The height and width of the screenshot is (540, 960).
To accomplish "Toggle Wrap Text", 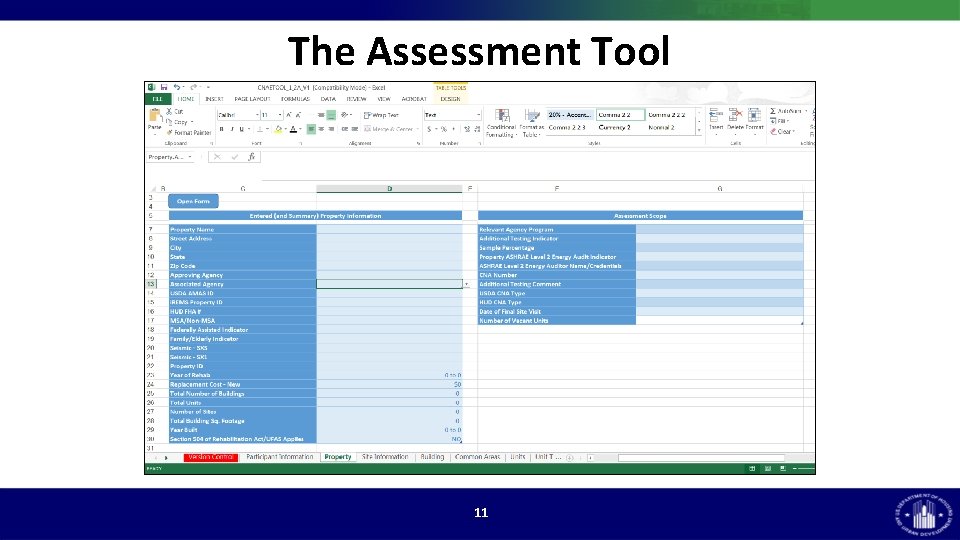I will (x=381, y=115).
